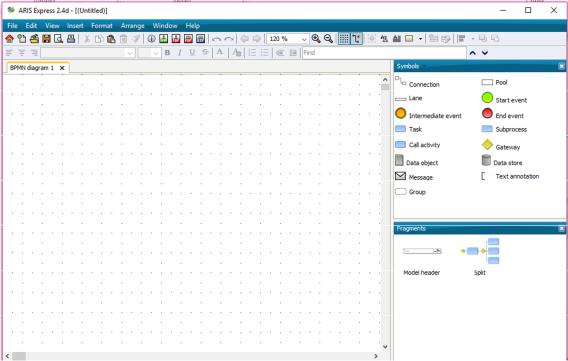
Task: Open the View menu
Action: tap(52, 26)
